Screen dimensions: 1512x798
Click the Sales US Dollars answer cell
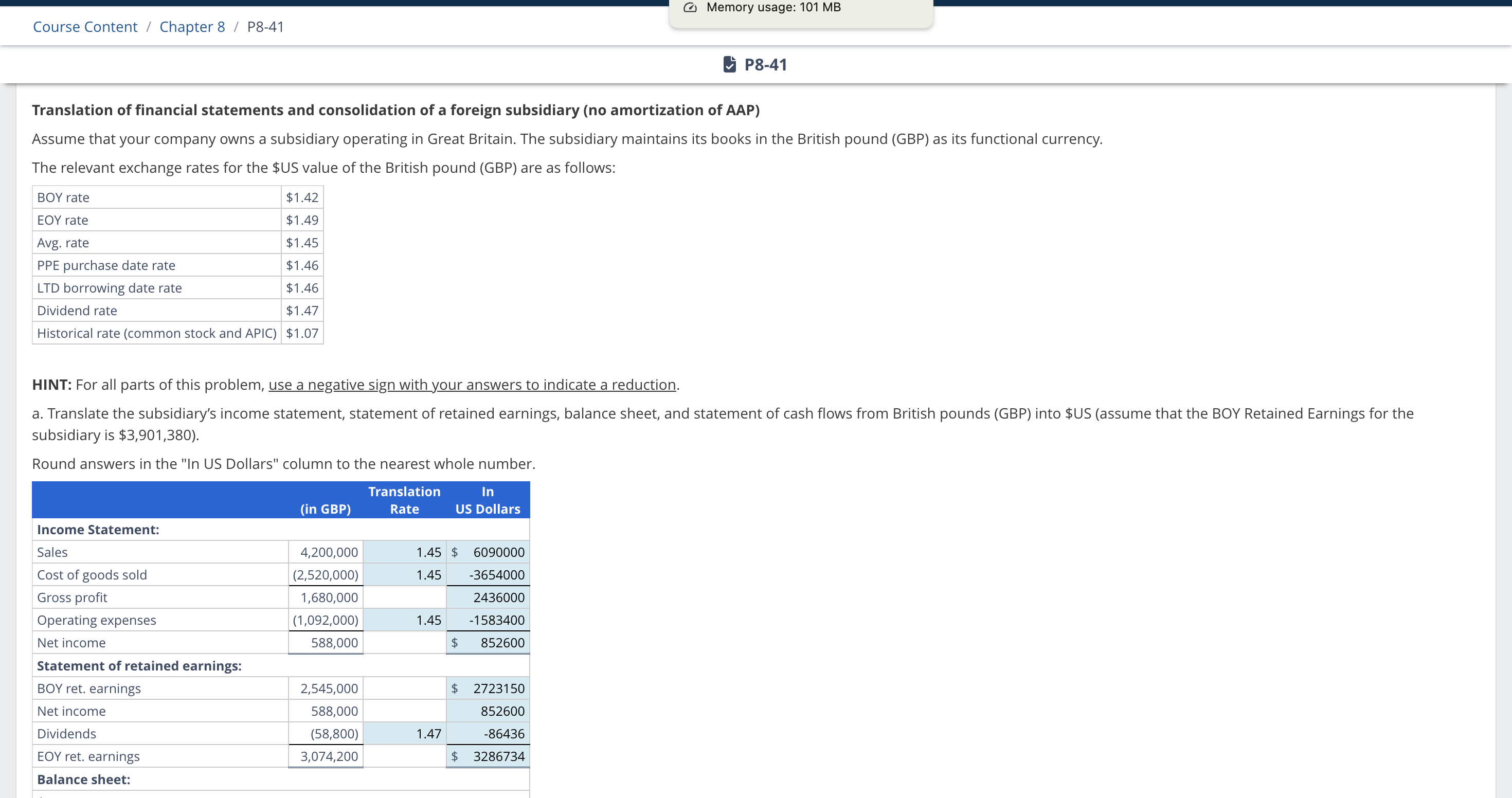pos(489,552)
